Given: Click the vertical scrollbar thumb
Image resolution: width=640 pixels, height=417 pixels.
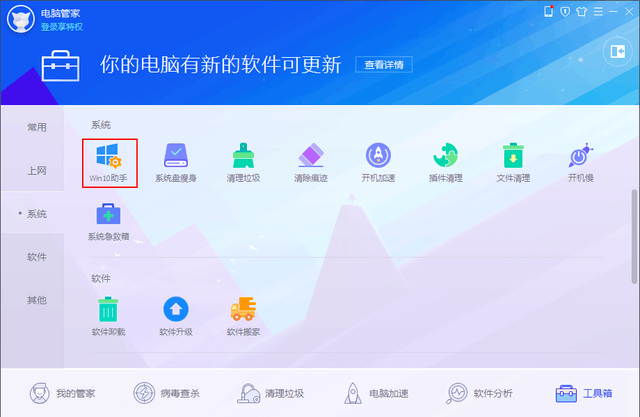Looking at the screenshot, I should coord(634,236).
